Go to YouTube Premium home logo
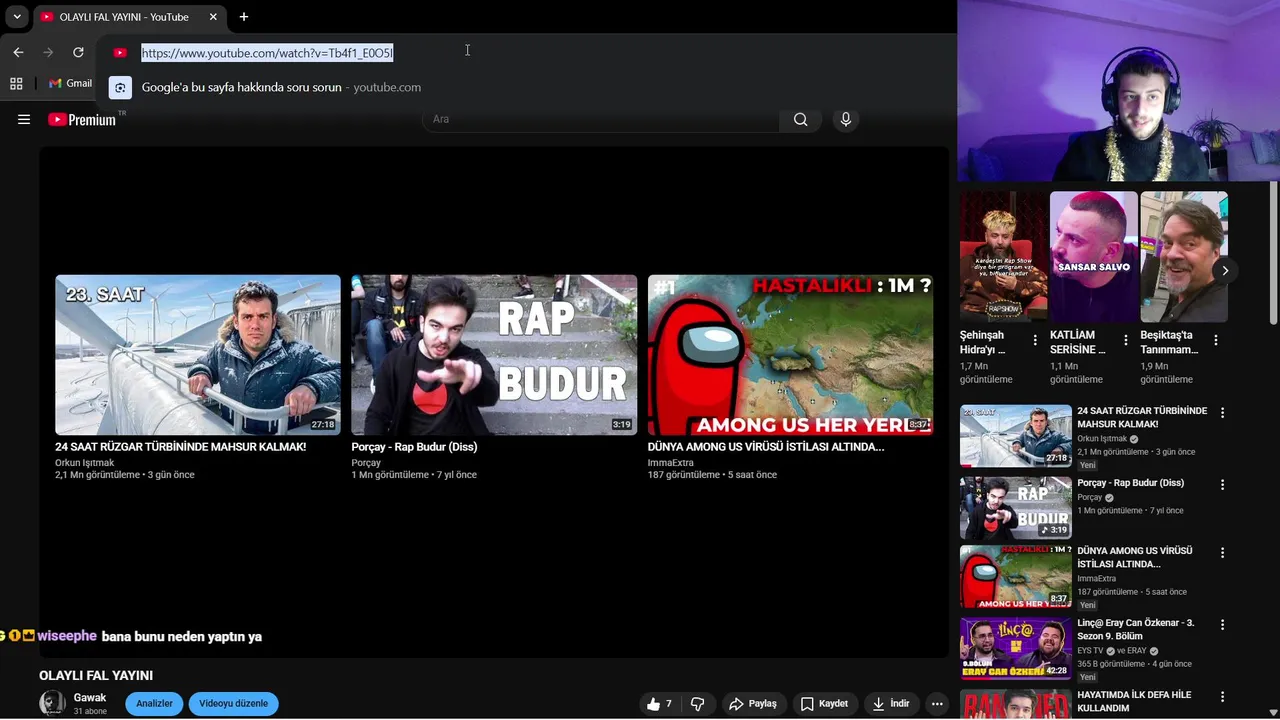 [x=82, y=119]
